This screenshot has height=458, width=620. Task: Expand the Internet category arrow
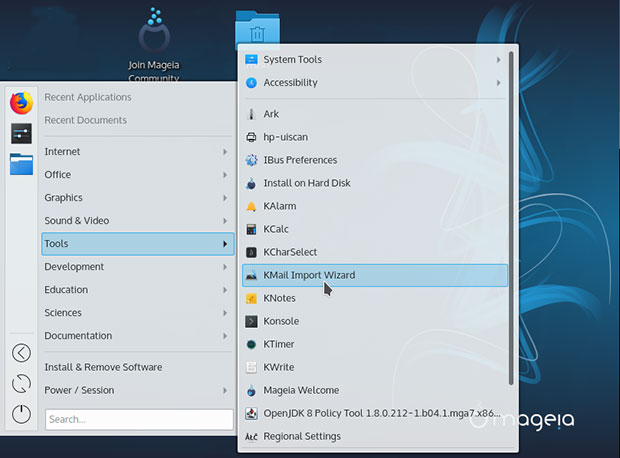(225, 152)
